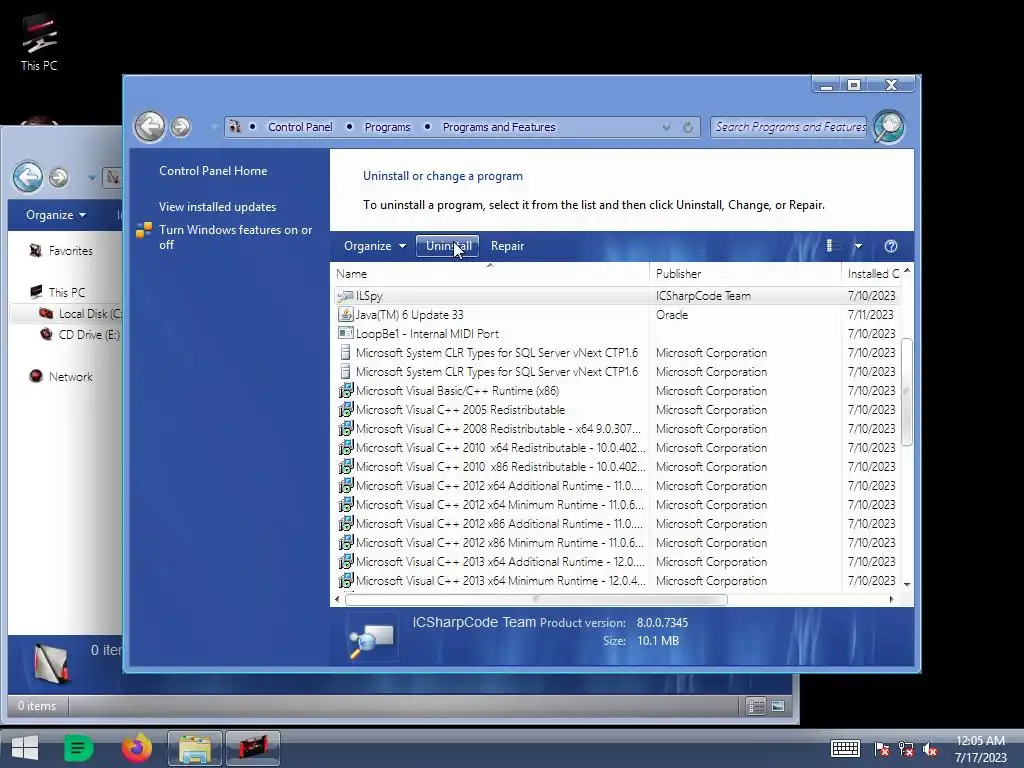The width and height of the screenshot is (1024, 768).
Task: Click the scroll down arrow of program list
Action: [x=906, y=584]
